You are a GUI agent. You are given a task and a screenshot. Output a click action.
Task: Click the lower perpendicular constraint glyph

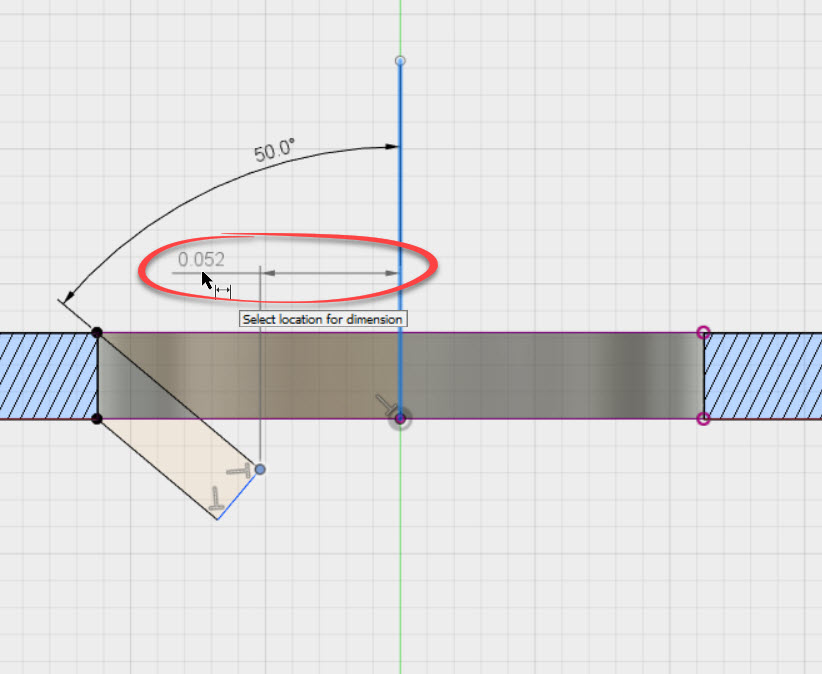pyautogui.click(x=213, y=500)
